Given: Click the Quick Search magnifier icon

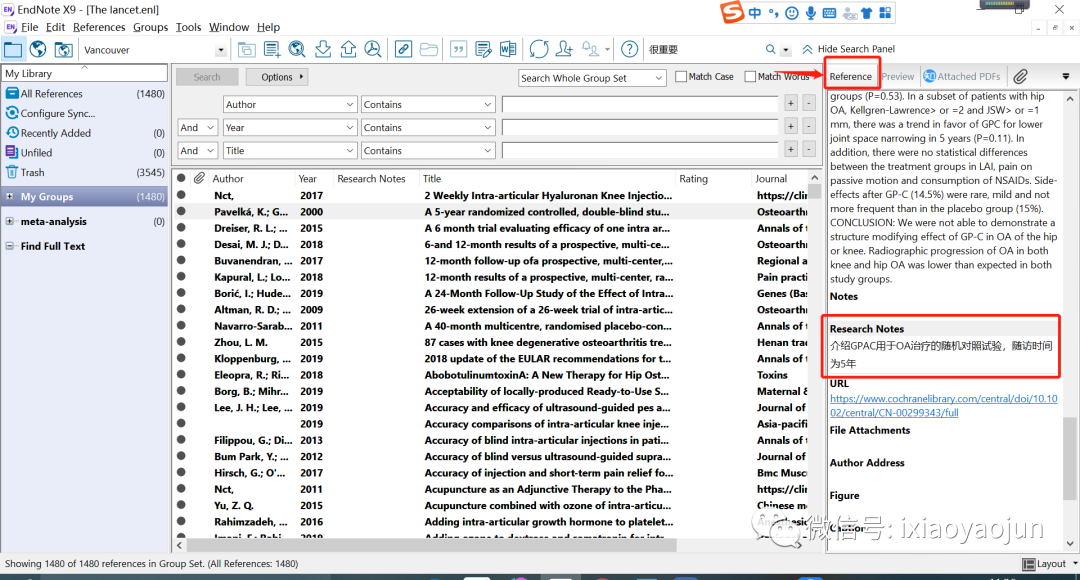Looking at the screenshot, I should (x=770, y=50).
